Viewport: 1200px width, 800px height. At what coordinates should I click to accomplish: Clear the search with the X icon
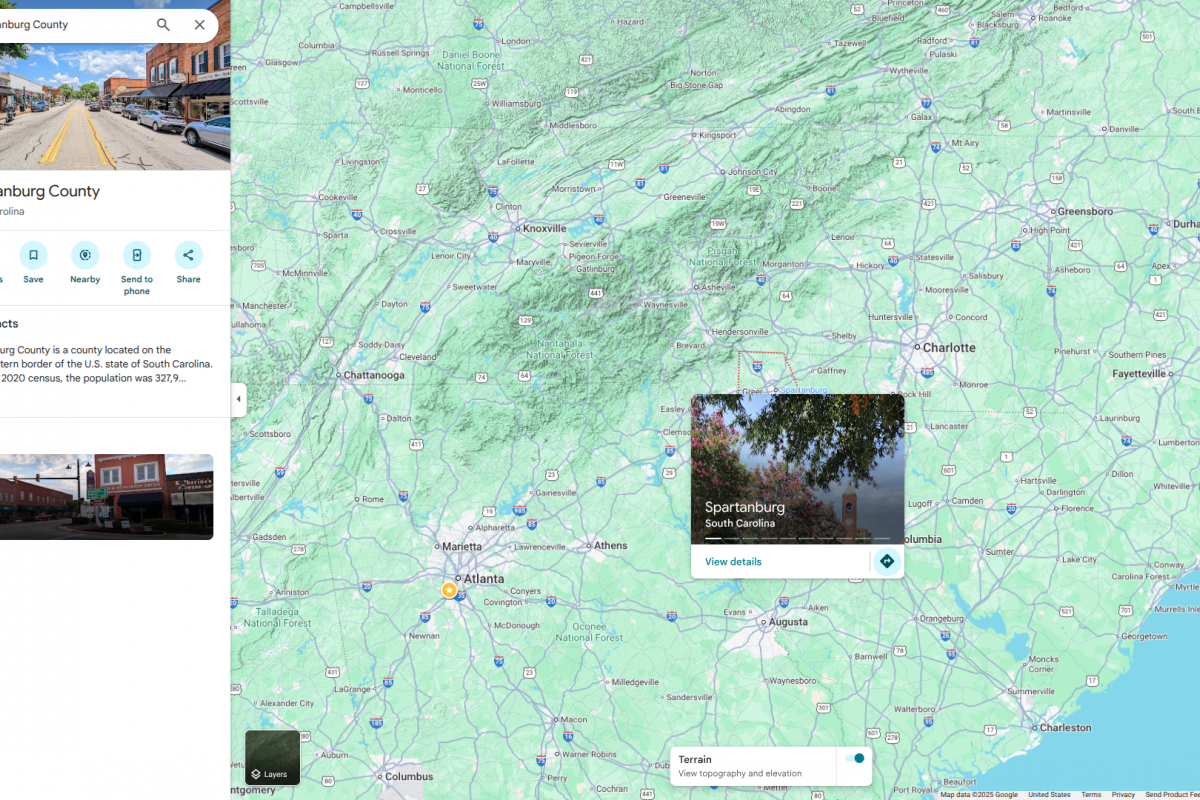(199, 25)
